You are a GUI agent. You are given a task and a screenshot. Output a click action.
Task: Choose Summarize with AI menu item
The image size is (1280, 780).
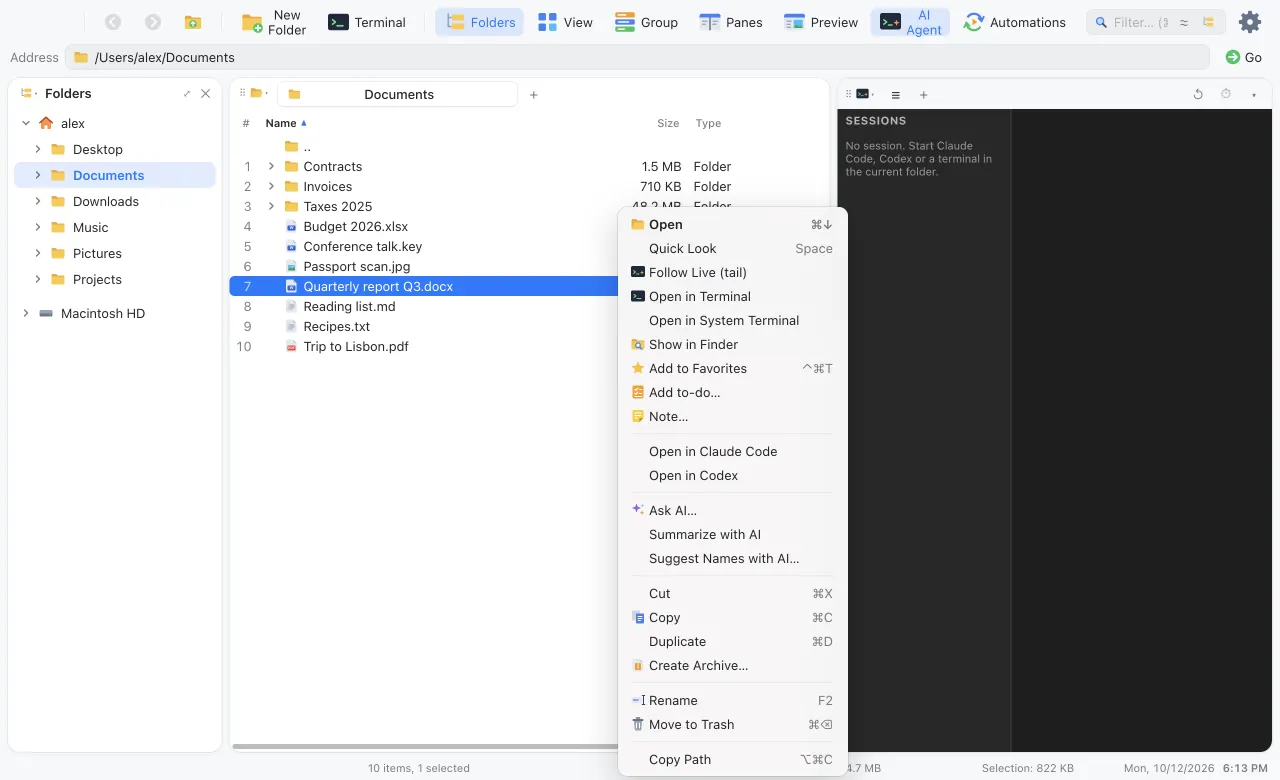pos(732,534)
